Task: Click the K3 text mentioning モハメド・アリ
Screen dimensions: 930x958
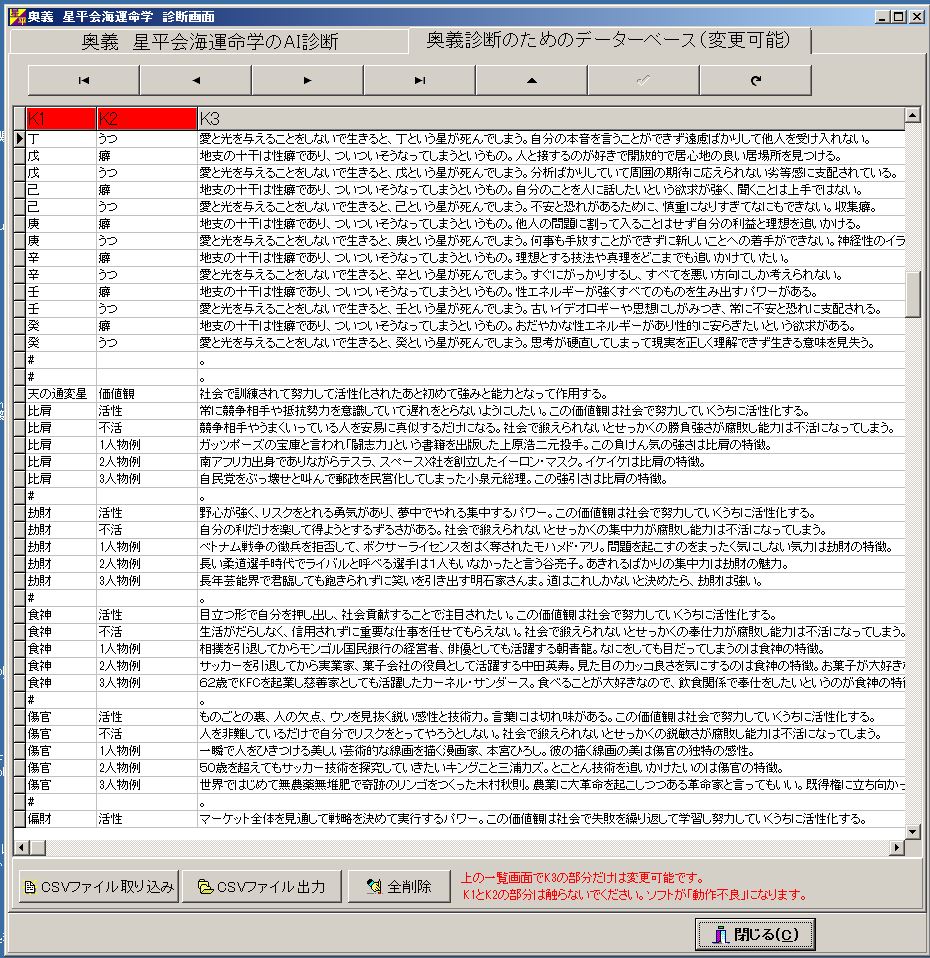Action: tap(546, 547)
